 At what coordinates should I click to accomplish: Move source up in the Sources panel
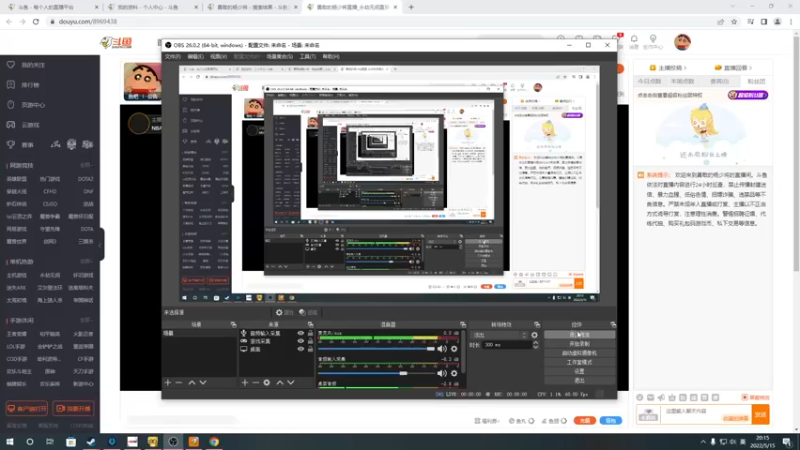[x=280, y=382]
